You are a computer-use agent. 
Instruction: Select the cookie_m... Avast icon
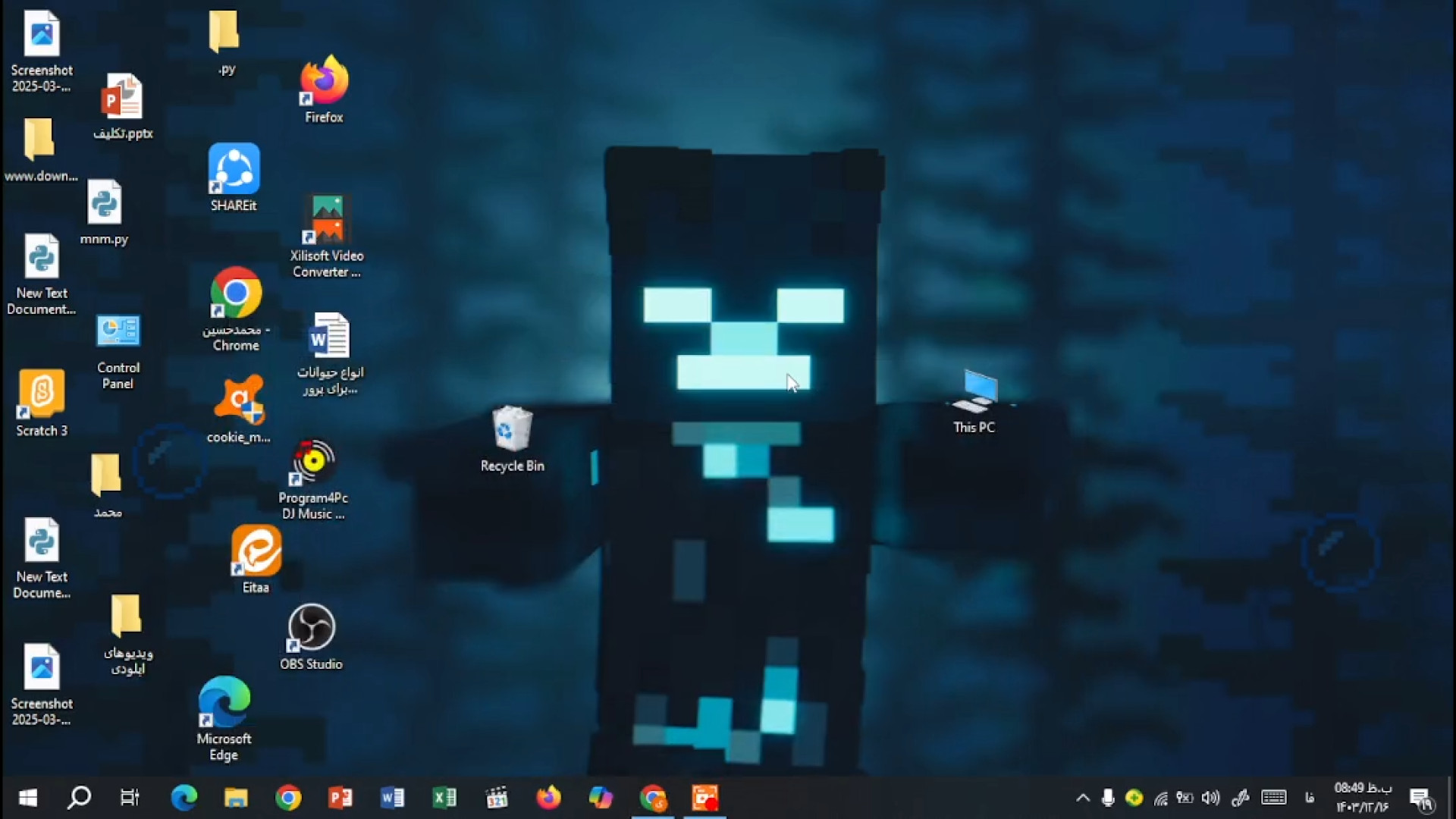pos(238,409)
